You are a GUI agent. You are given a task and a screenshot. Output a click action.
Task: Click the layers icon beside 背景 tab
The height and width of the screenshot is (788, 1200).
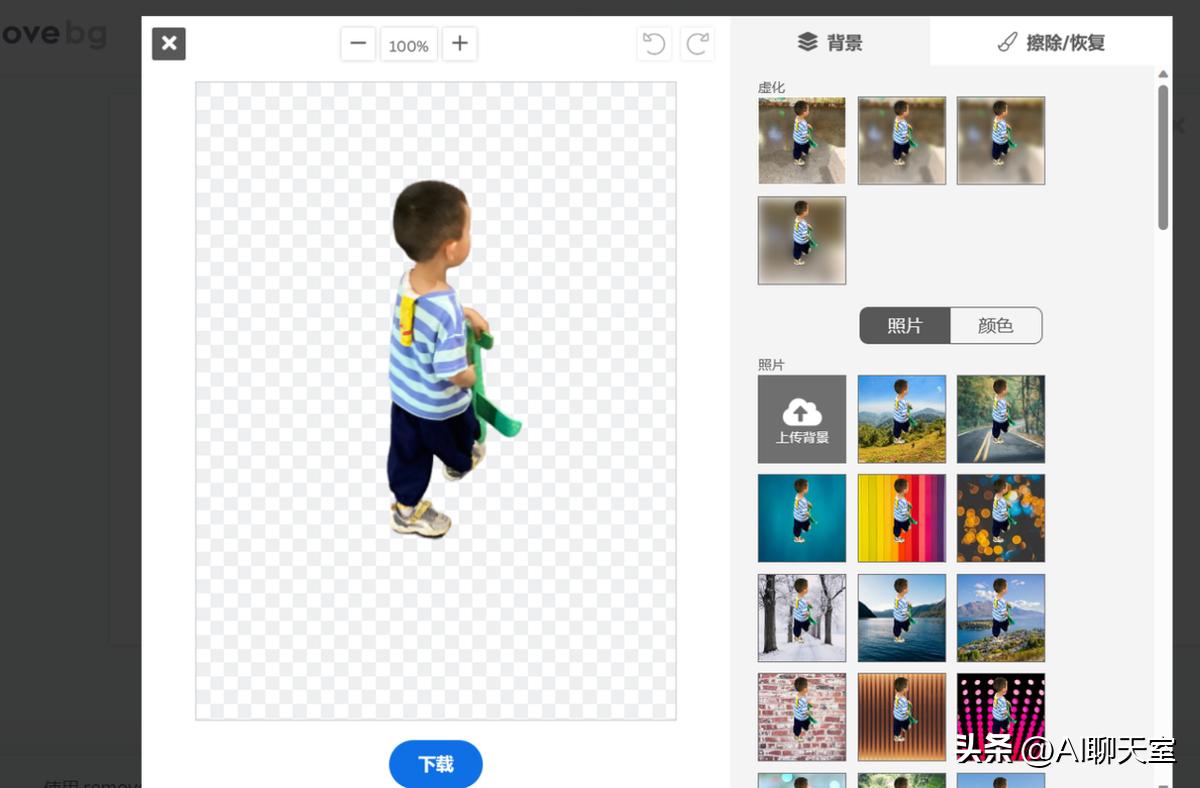(806, 43)
